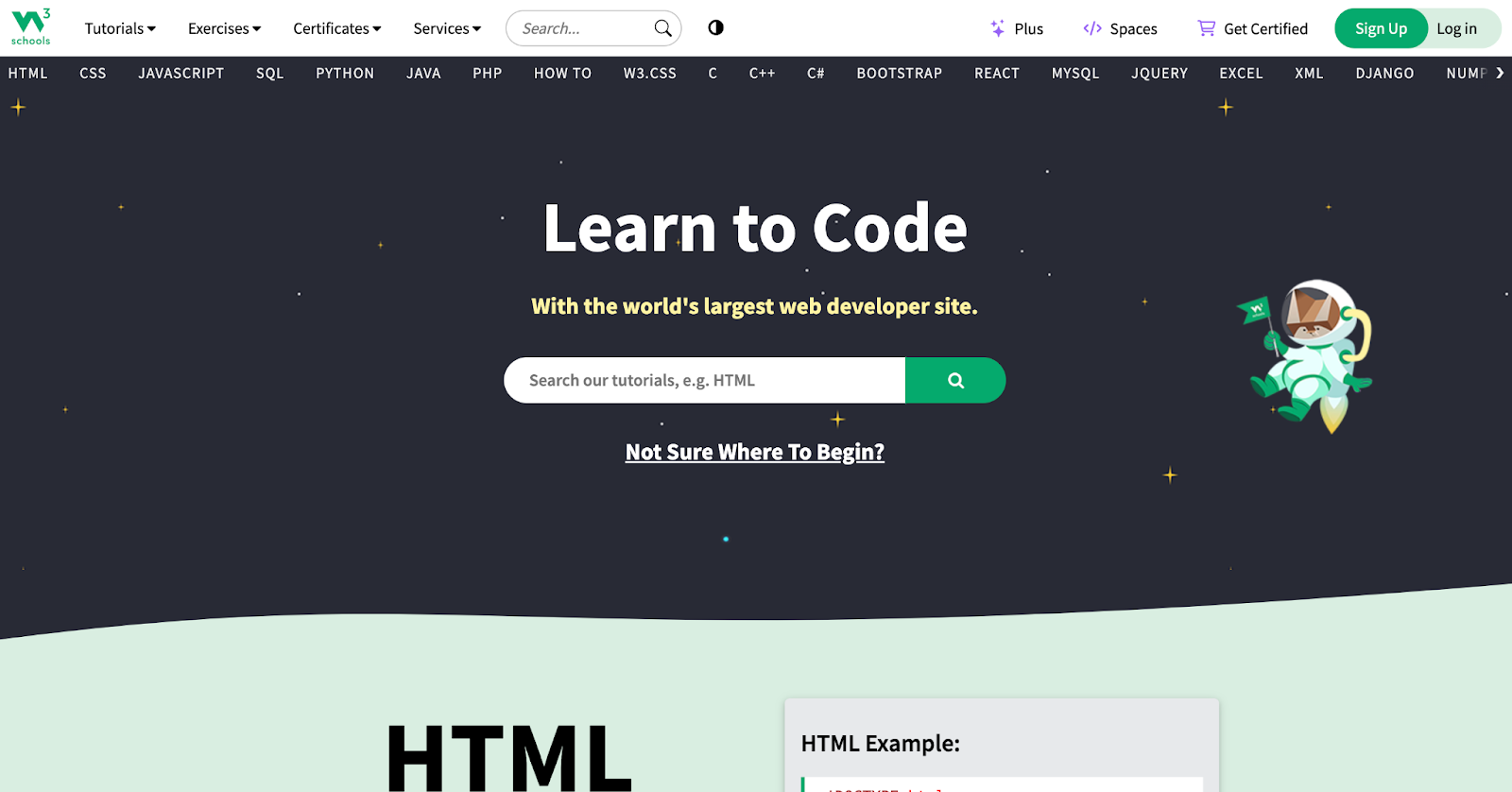Click the green hero search button

pyautogui.click(x=955, y=380)
